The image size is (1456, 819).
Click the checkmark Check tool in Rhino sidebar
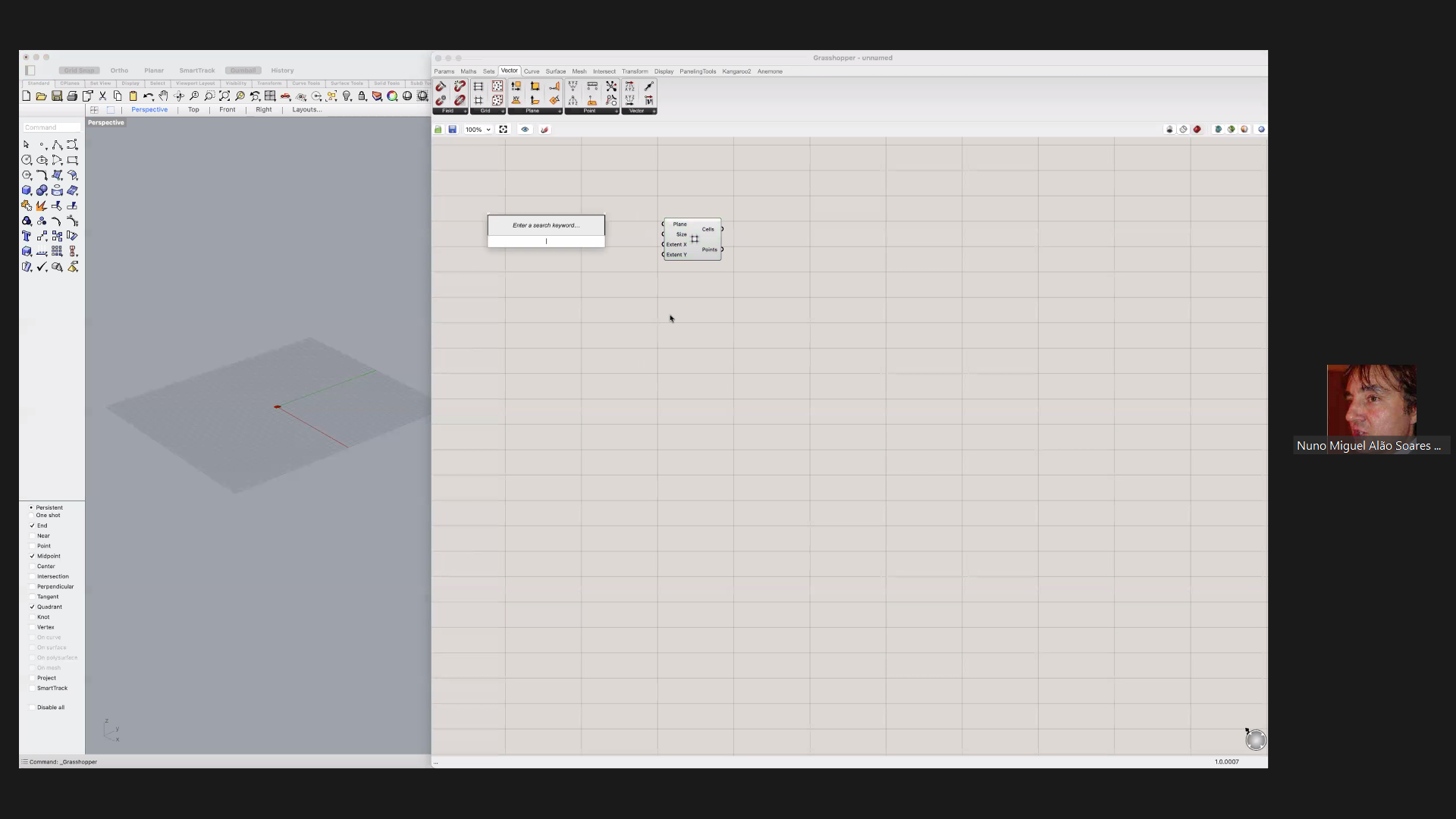(42, 267)
